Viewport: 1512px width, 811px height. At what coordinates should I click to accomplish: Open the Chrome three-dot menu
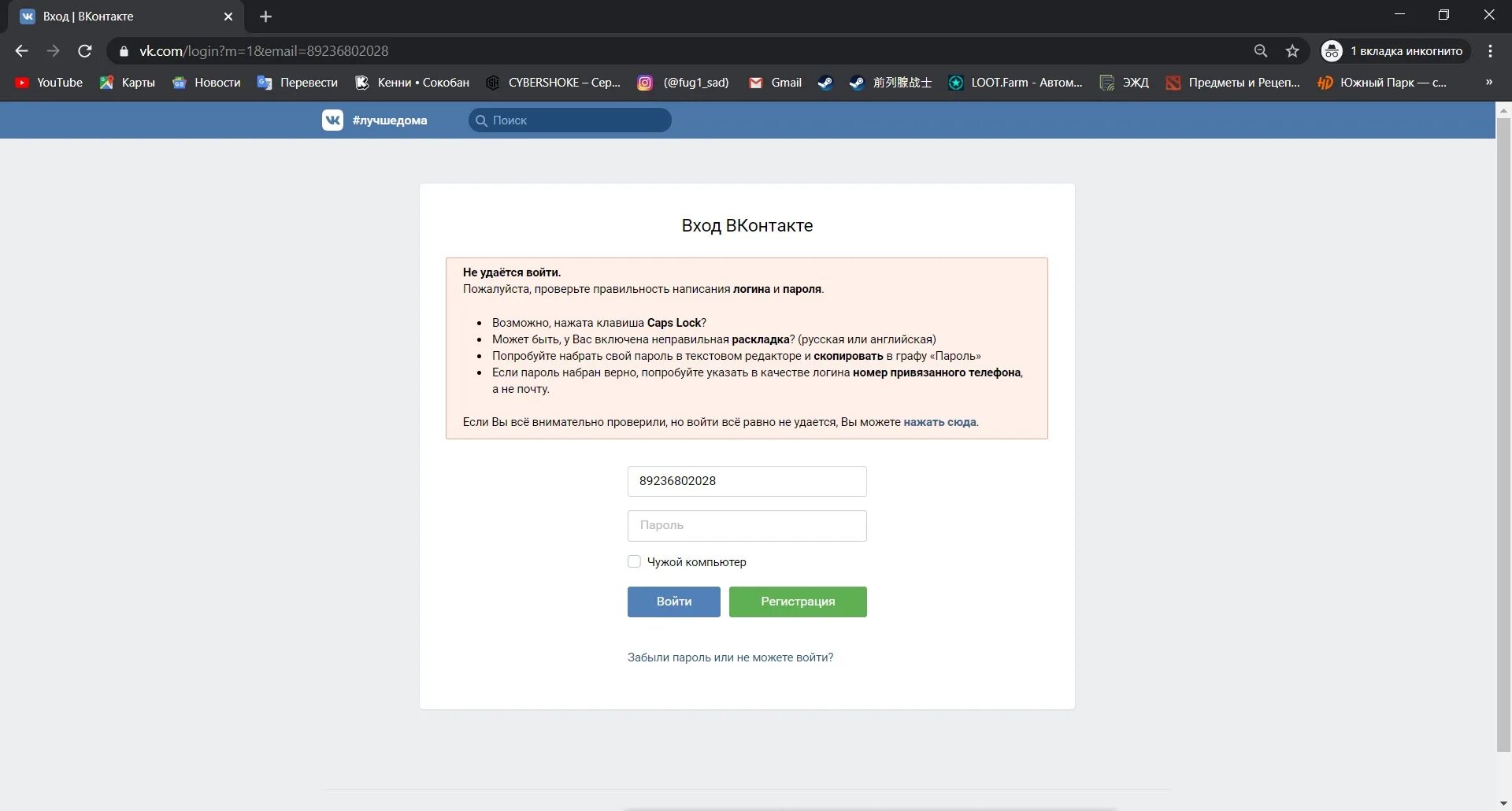[1490, 51]
